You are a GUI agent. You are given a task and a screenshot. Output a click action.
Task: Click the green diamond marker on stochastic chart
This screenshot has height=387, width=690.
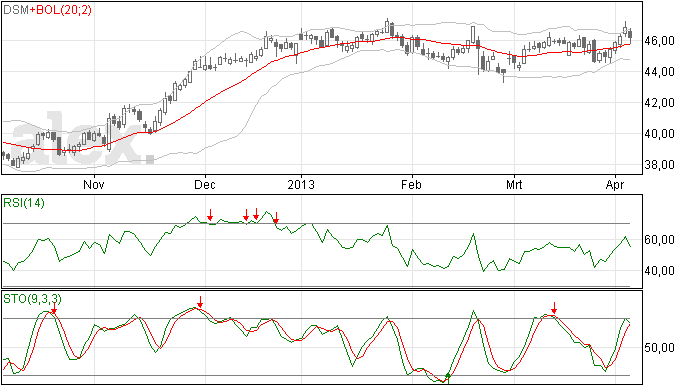tap(448, 376)
